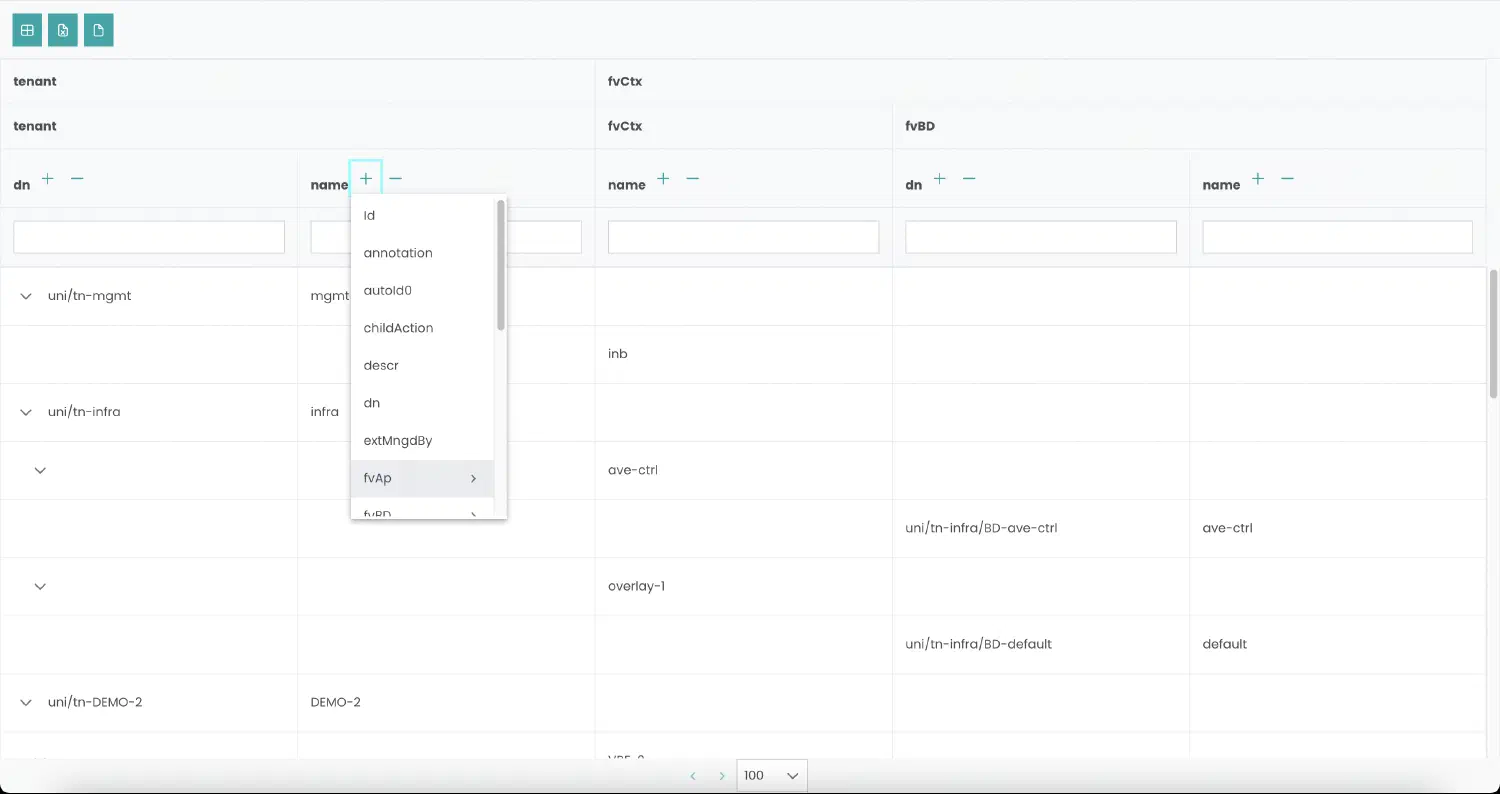Click the minus icon on the fvCtx name column
The width and height of the screenshot is (1500, 794).
tap(692, 179)
